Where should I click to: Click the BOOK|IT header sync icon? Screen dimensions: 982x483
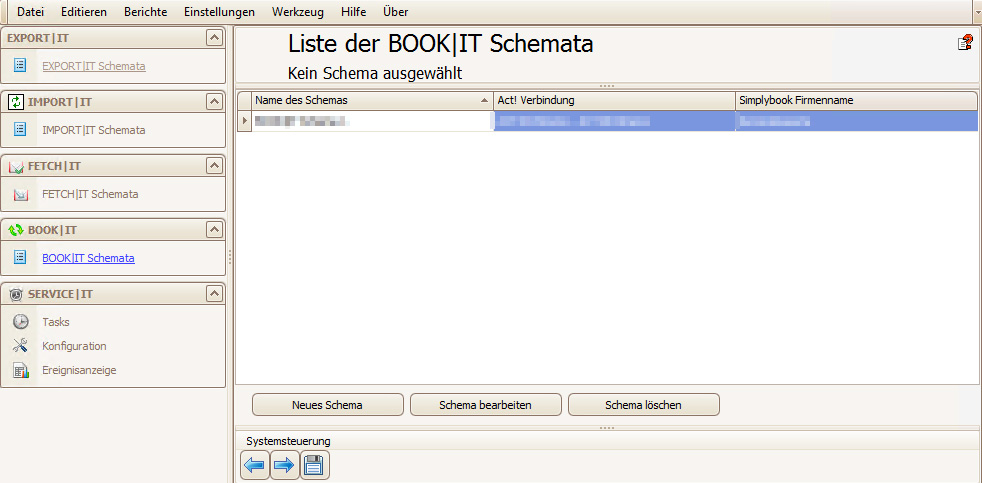pyautogui.click(x=16, y=230)
